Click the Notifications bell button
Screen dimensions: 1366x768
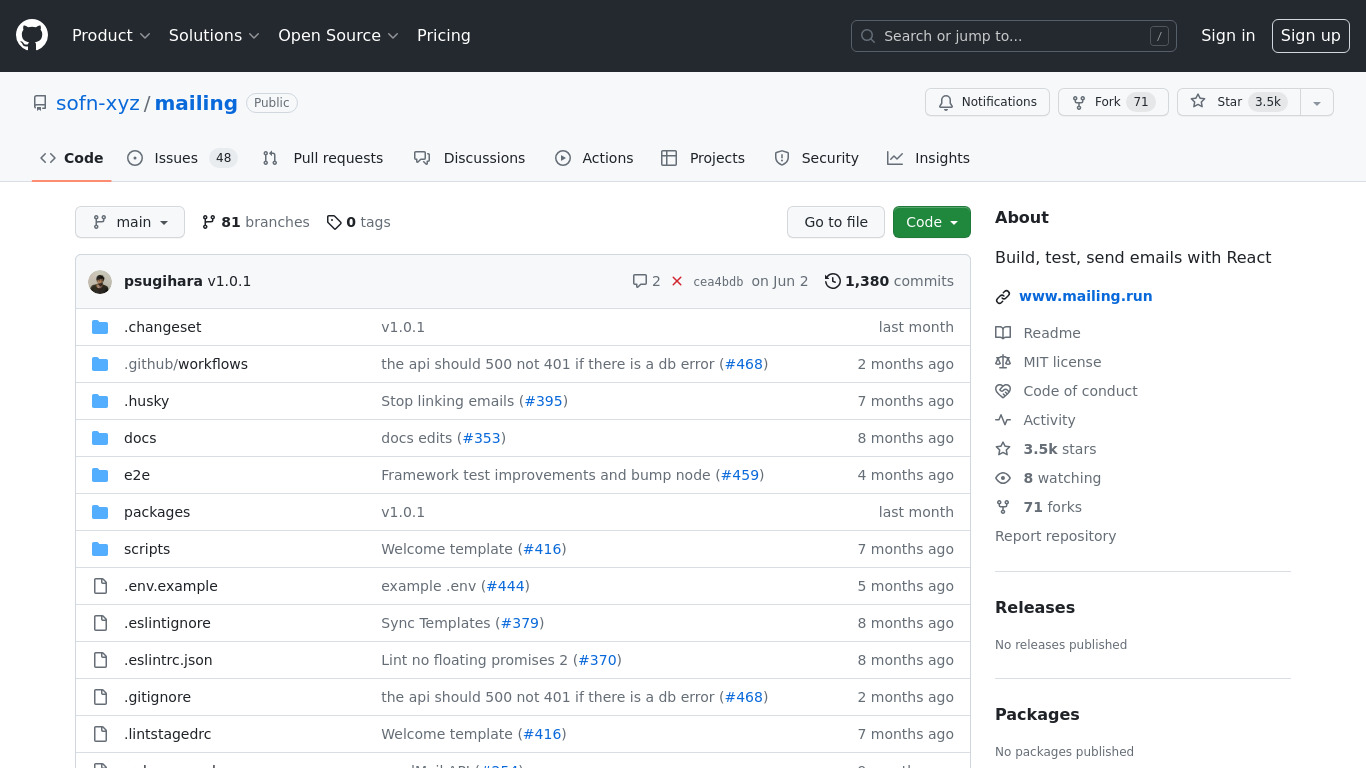(988, 102)
